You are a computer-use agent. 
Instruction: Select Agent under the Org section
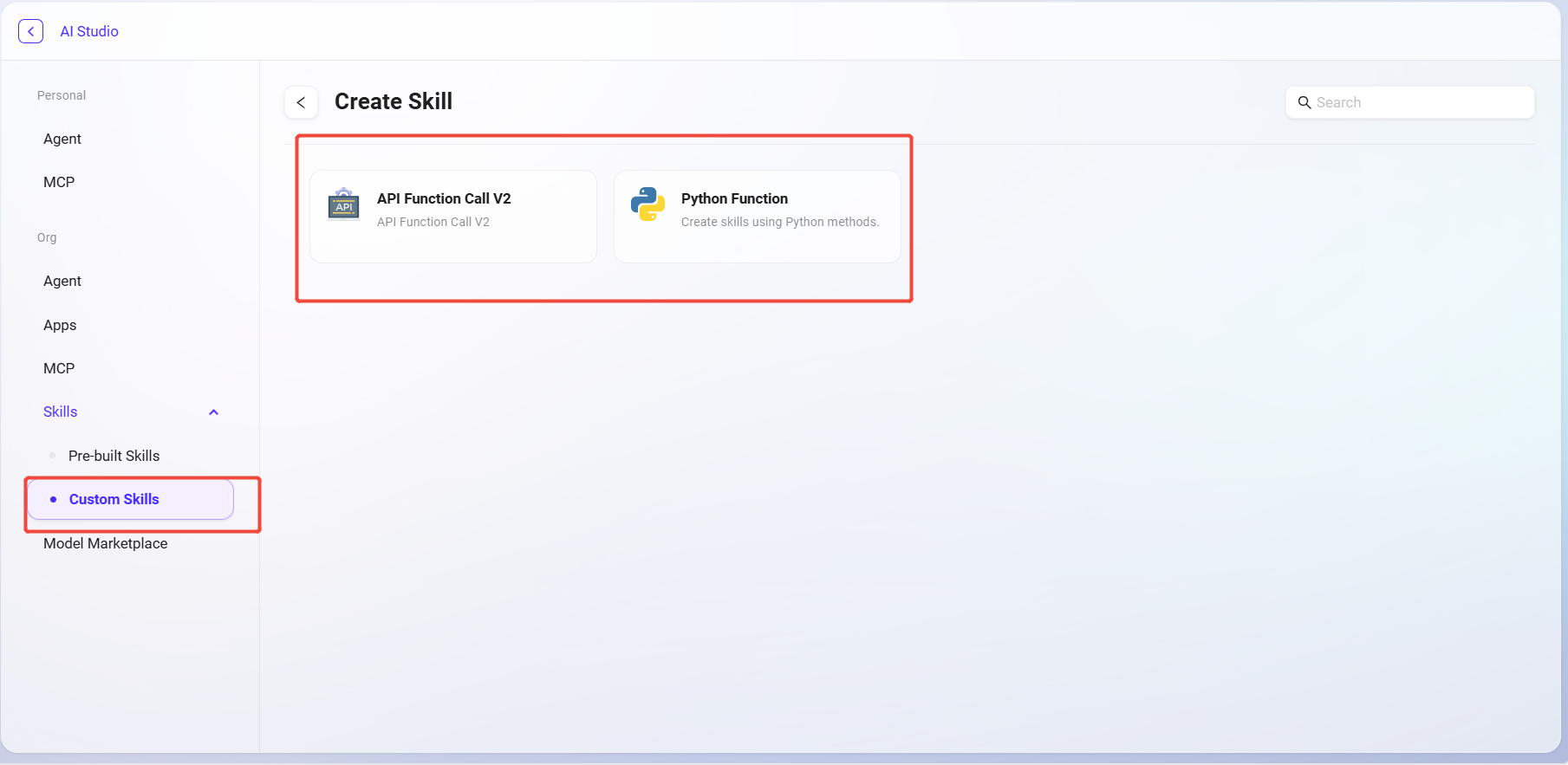click(62, 281)
